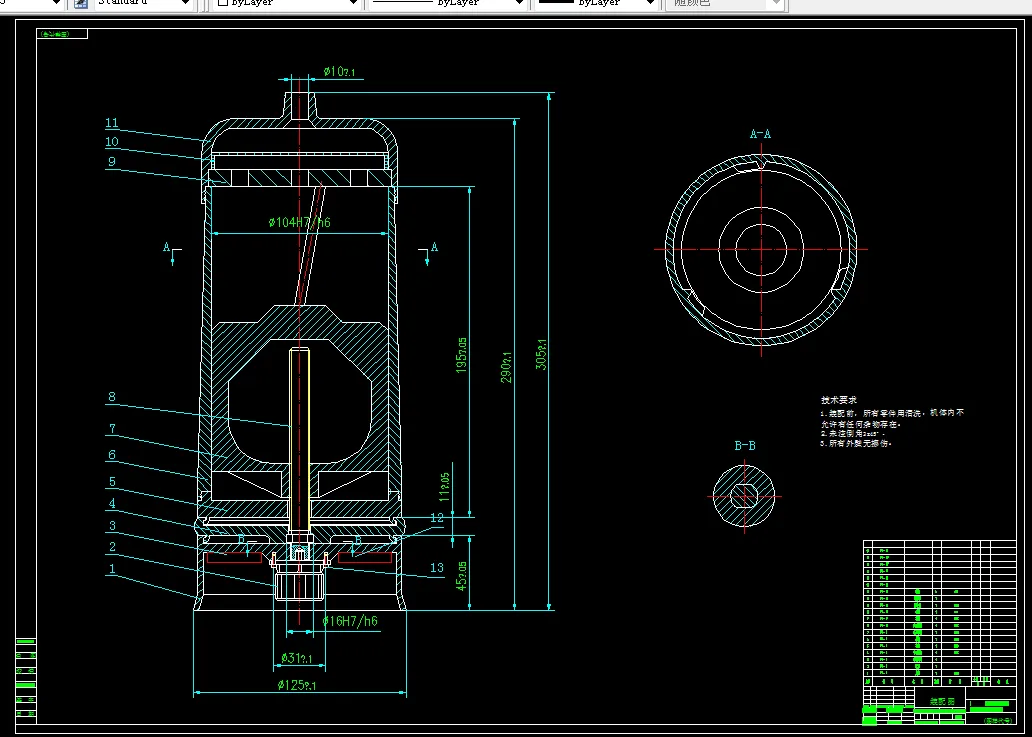Open the ByLayer linetype dropdown
Screen dimensions: 1032x737
click(518, 4)
